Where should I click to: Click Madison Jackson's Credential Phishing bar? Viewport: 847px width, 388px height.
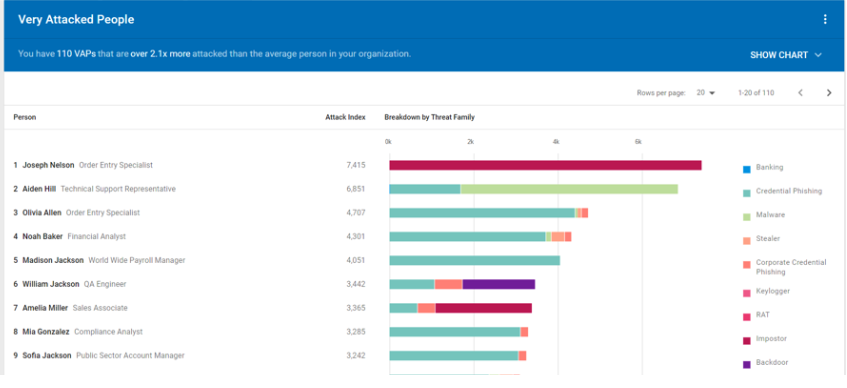(475, 260)
